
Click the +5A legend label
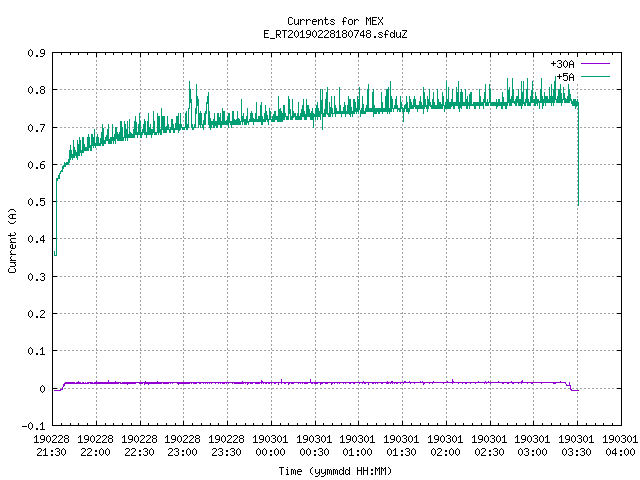565,77
